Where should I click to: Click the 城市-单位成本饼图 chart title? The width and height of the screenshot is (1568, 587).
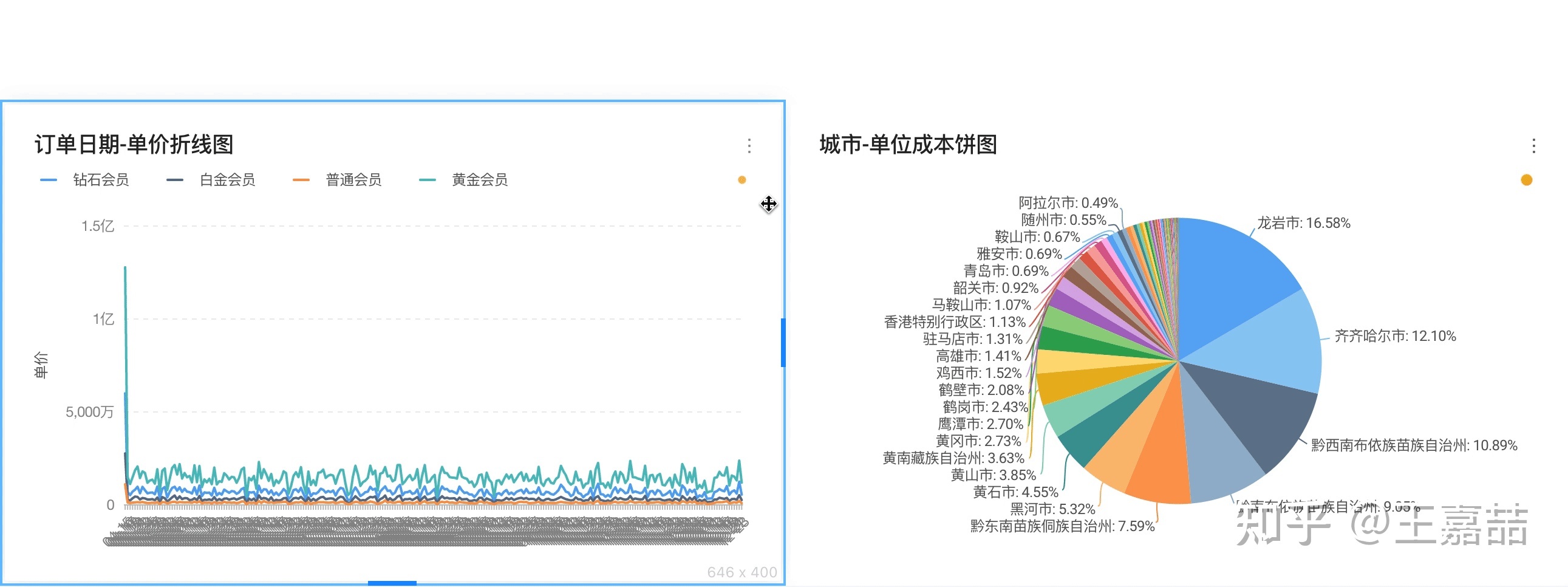click(910, 145)
